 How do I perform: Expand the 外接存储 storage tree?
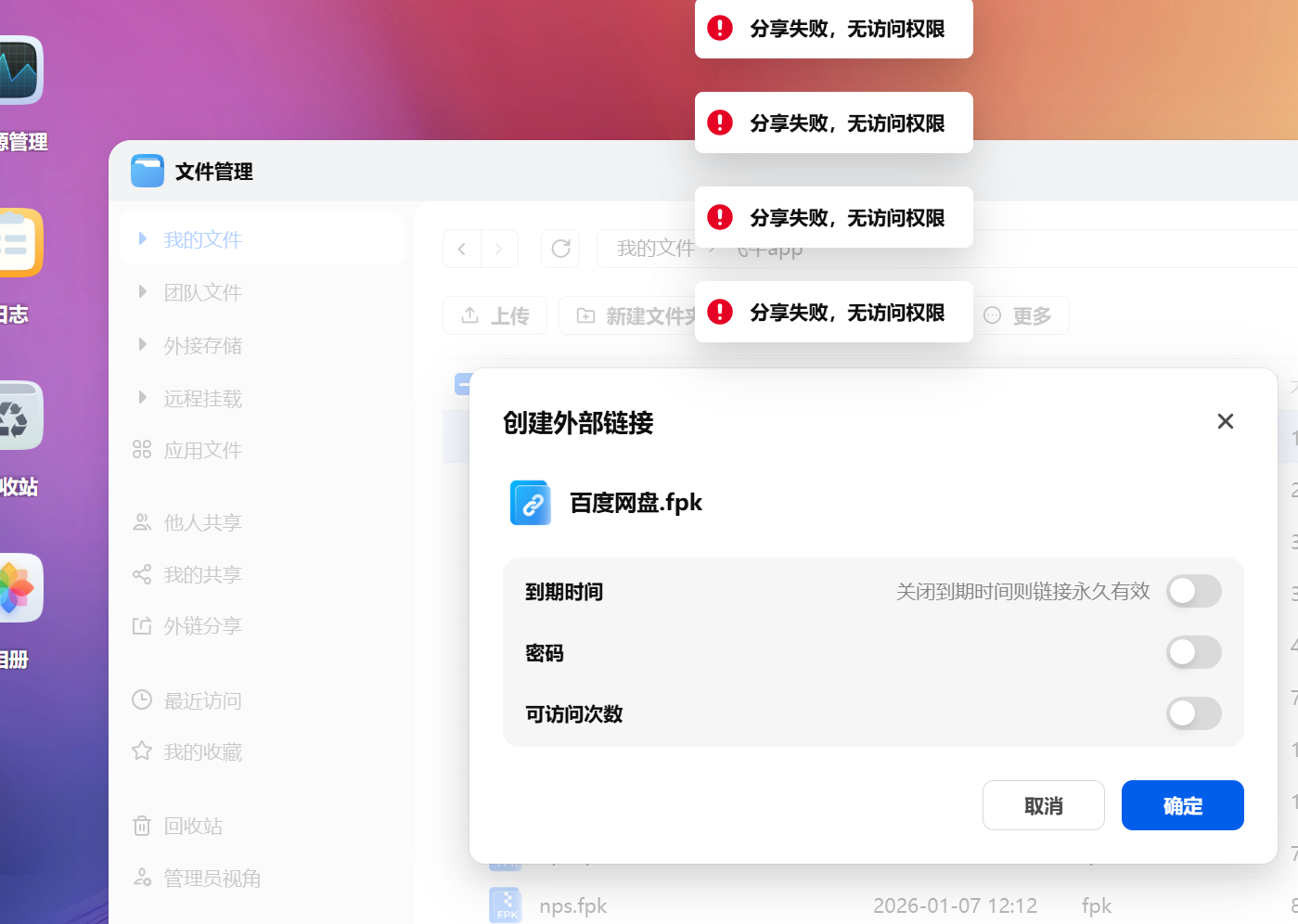click(x=141, y=344)
